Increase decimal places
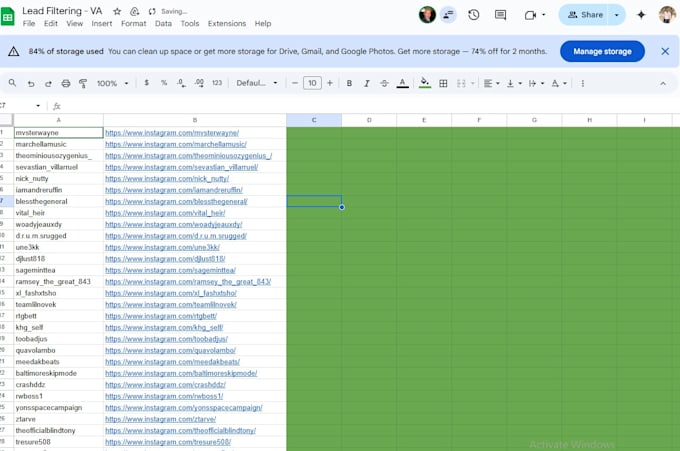Image resolution: width=680 pixels, height=451 pixels. tap(199, 83)
